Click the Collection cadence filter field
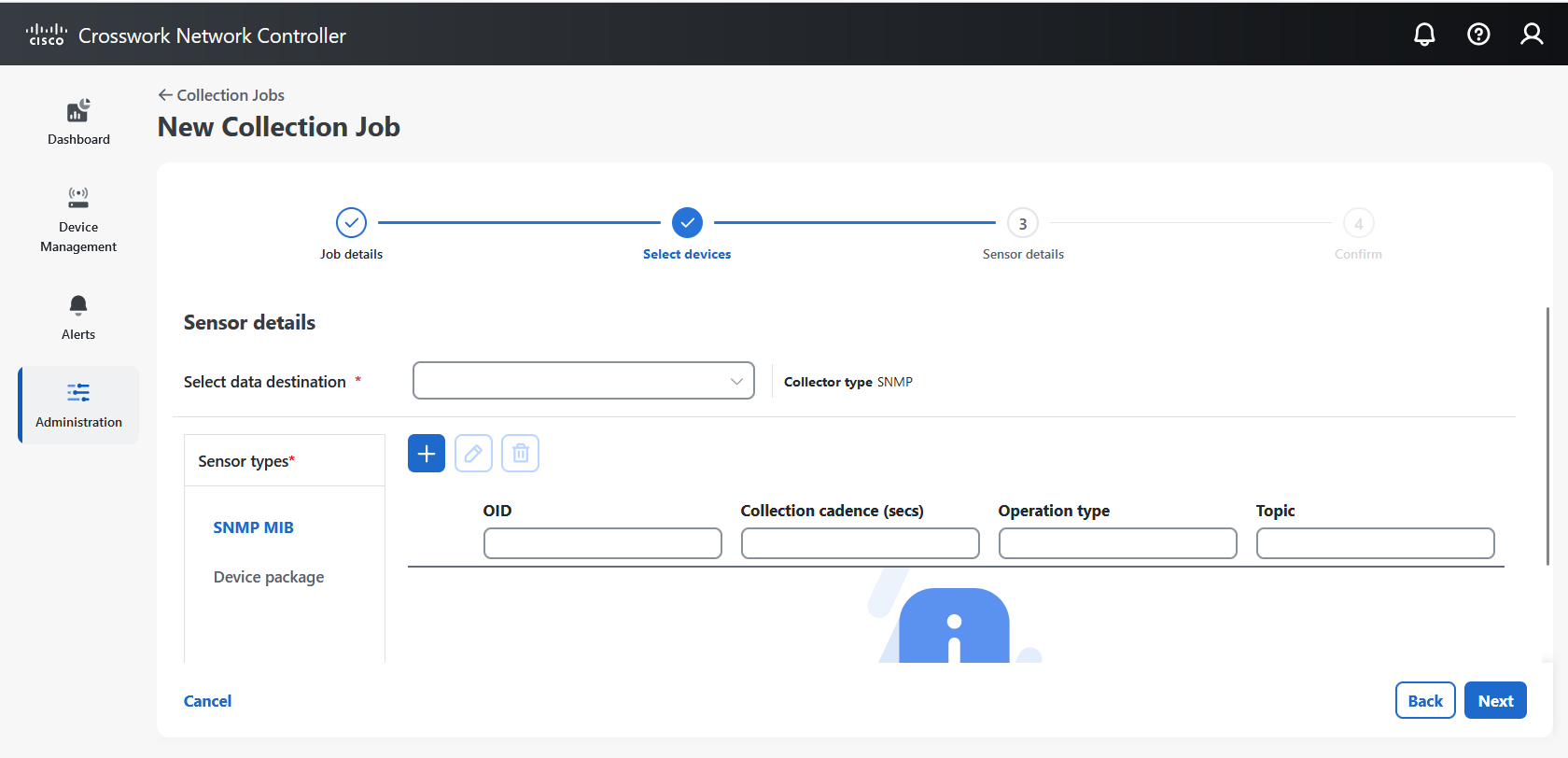The height and width of the screenshot is (758, 1568). (x=861, y=543)
